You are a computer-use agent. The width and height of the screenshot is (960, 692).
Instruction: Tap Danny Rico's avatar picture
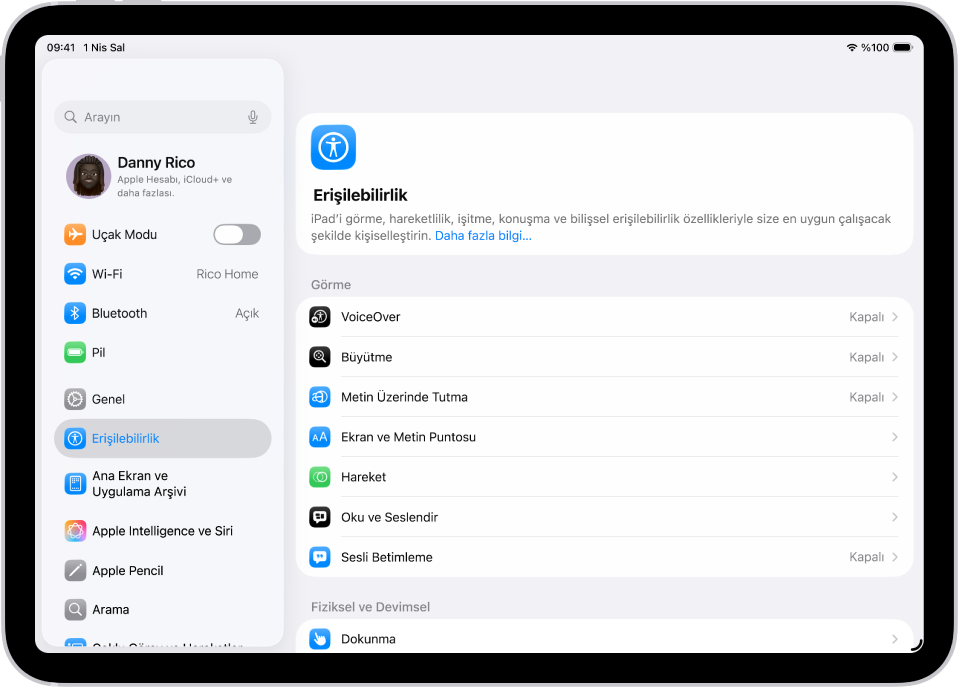(x=89, y=176)
